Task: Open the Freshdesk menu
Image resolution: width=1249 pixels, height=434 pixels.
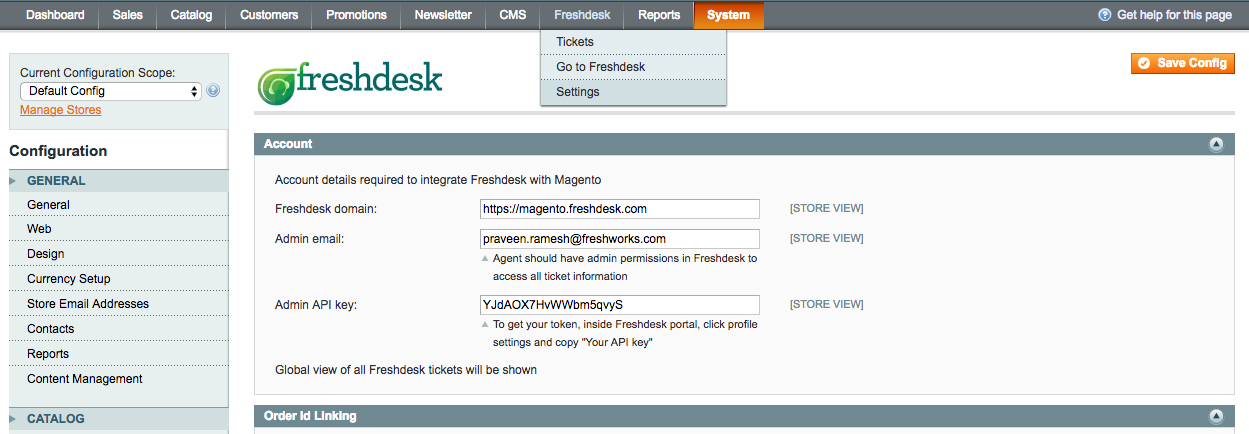Action: click(582, 15)
